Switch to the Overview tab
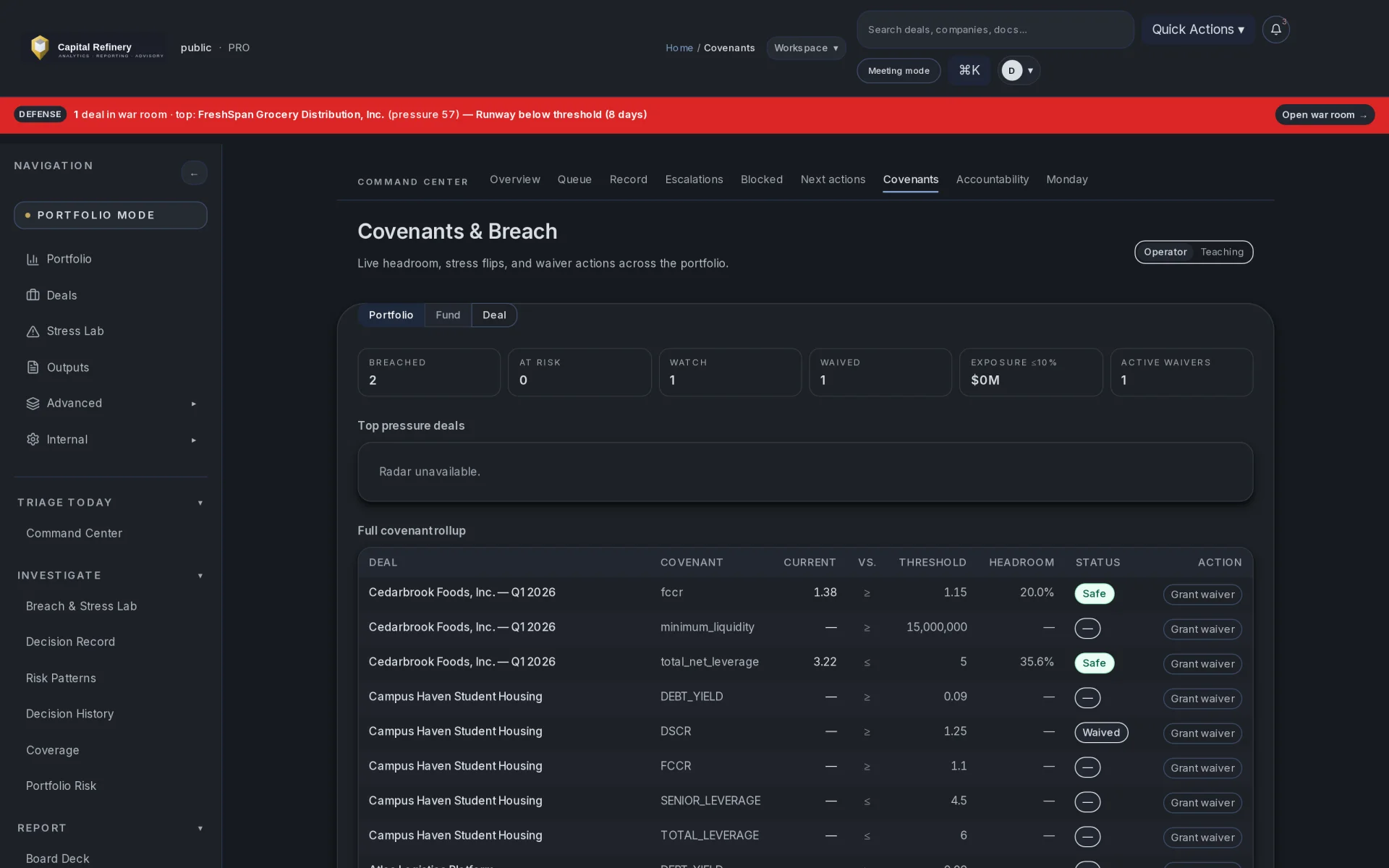Viewport: 1389px width, 868px height. click(514, 179)
